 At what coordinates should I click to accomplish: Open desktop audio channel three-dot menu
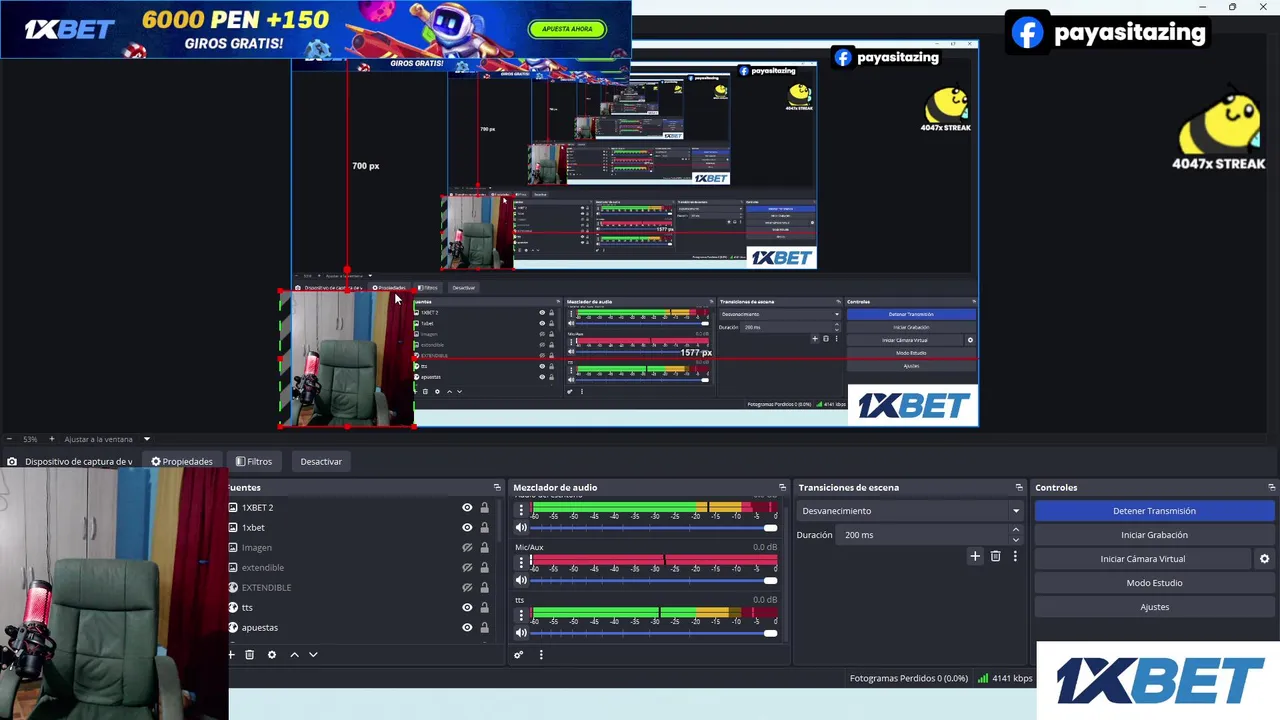(521, 510)
